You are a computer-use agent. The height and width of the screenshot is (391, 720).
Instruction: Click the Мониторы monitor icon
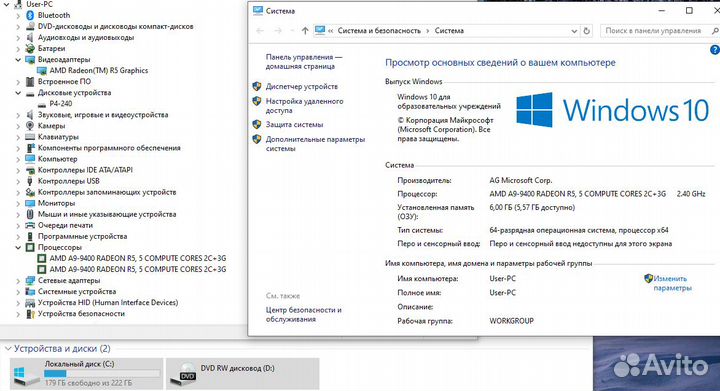pyautogui.click(x=30, y=203)
